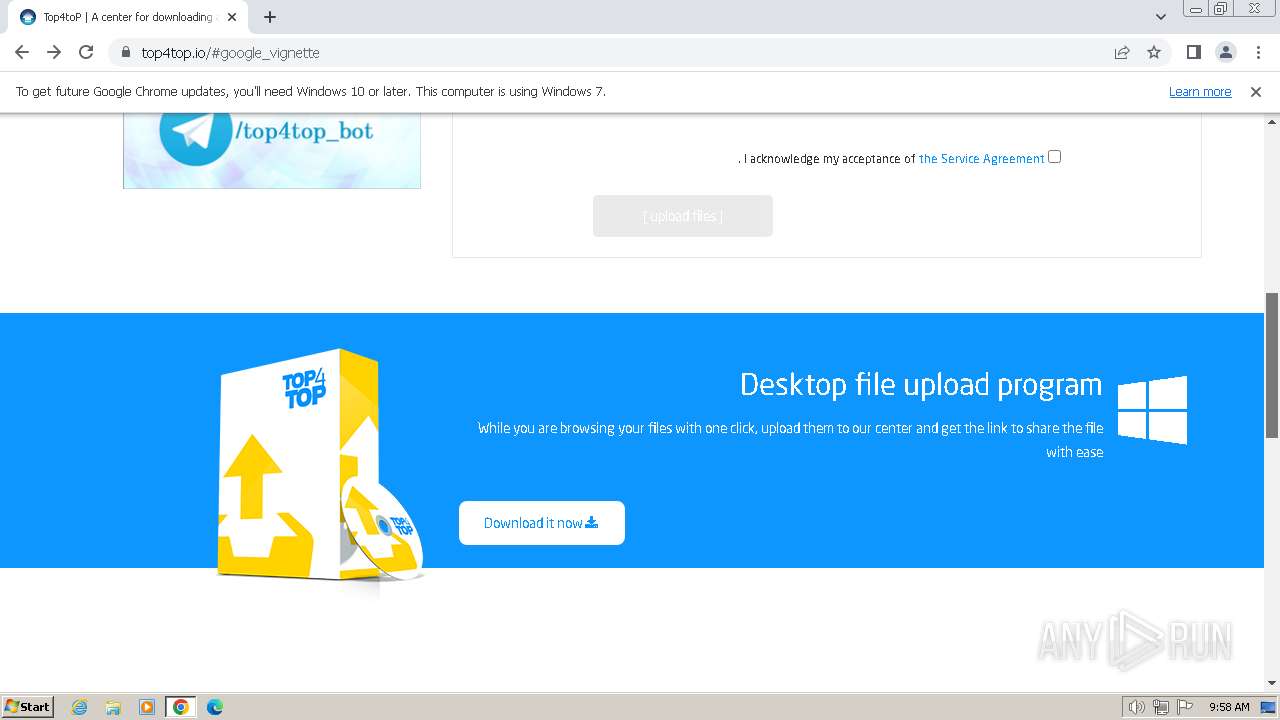Open the browser side panel

click(x=1194, y=52)
